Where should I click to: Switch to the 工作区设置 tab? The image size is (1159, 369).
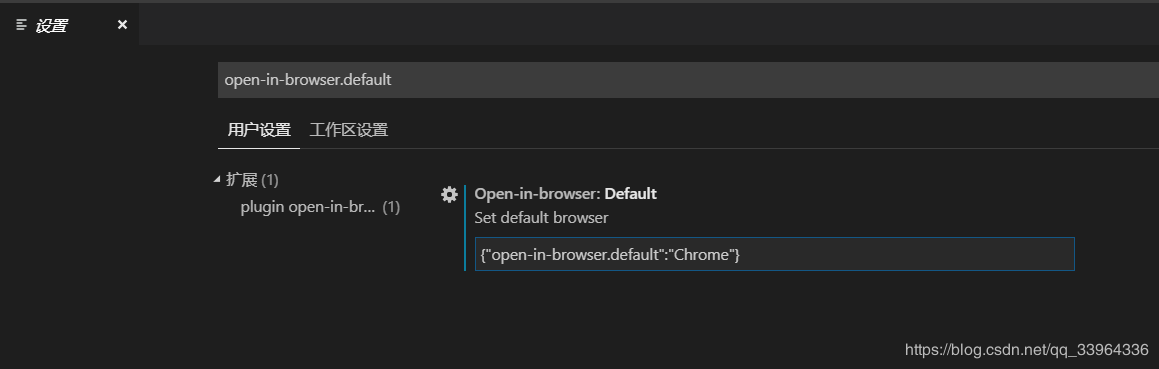[x=349, y=130]
